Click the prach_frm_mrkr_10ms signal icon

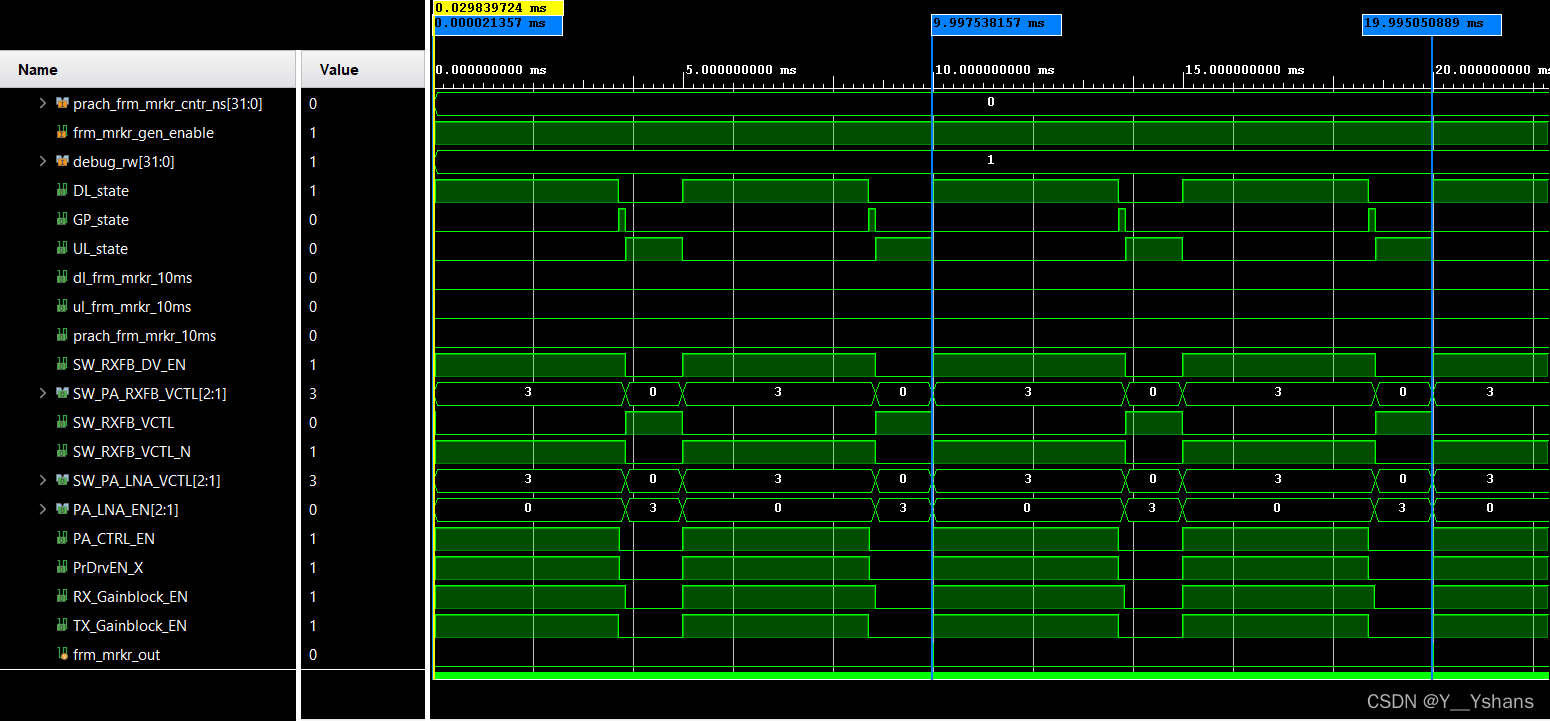coord(62,335)
